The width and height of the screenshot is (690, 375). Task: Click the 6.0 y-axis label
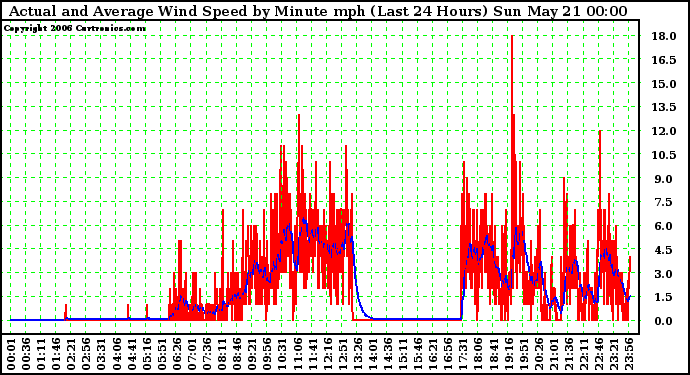click(x=664, y=226)
